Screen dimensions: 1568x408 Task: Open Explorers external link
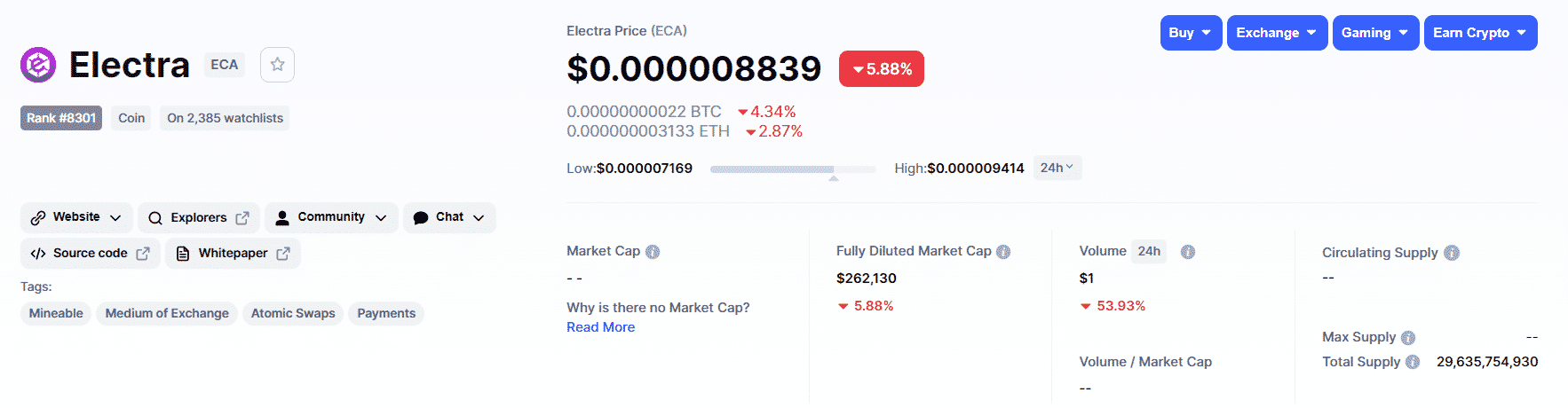point(199,217)
